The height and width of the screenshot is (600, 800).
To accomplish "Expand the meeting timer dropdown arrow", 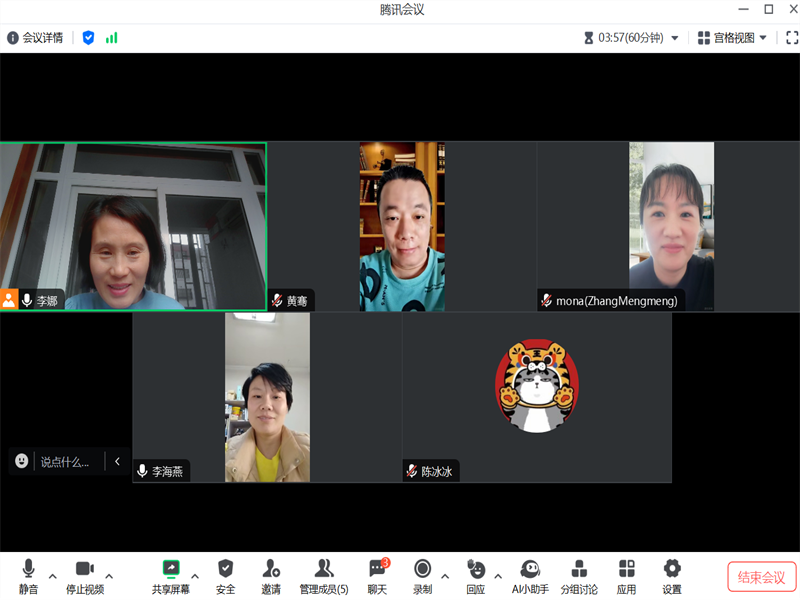I will [x=675, y=38].
